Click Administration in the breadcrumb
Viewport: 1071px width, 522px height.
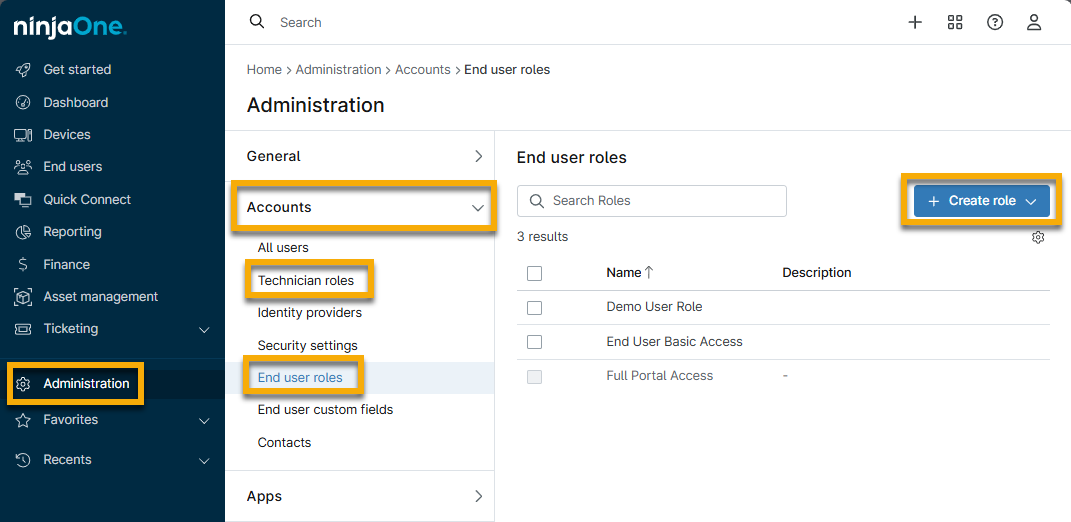pos(338,70)
